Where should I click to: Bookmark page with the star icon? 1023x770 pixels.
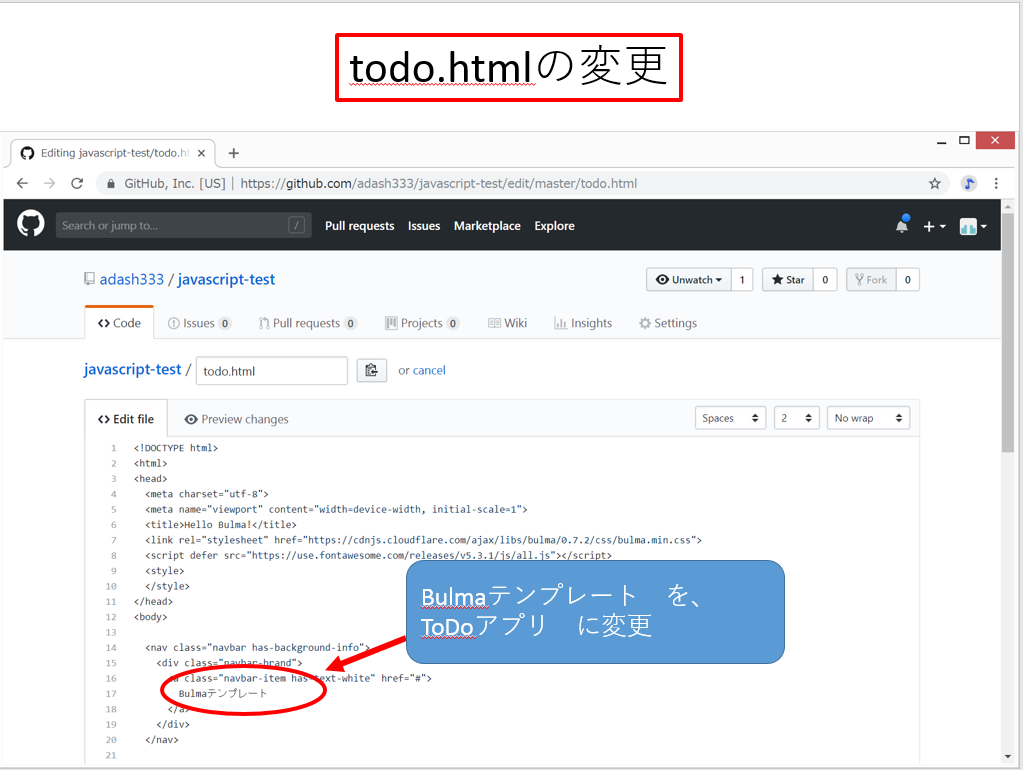pyautogui.click(x=935, y=183)
